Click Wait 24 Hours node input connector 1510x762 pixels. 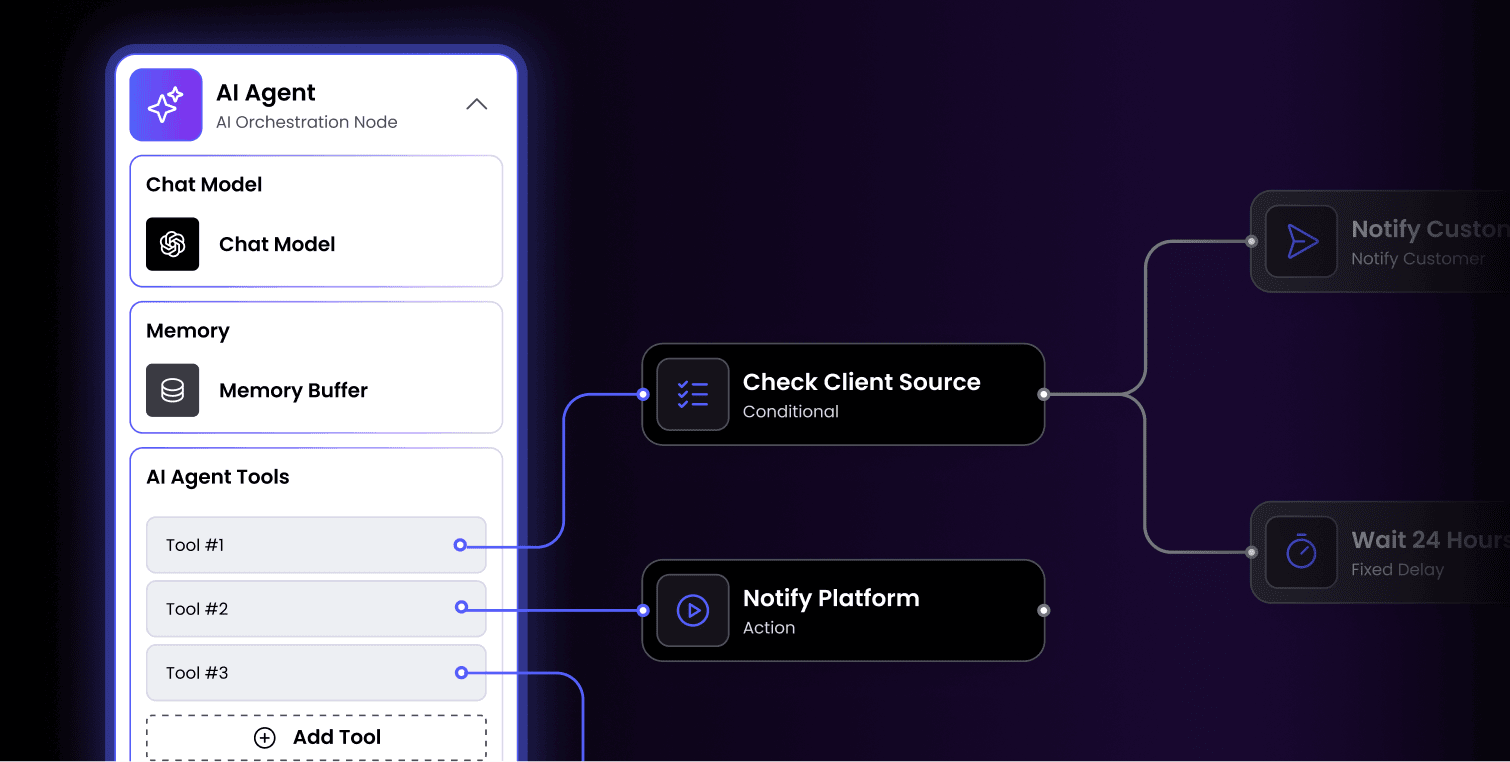point(1251,552)
